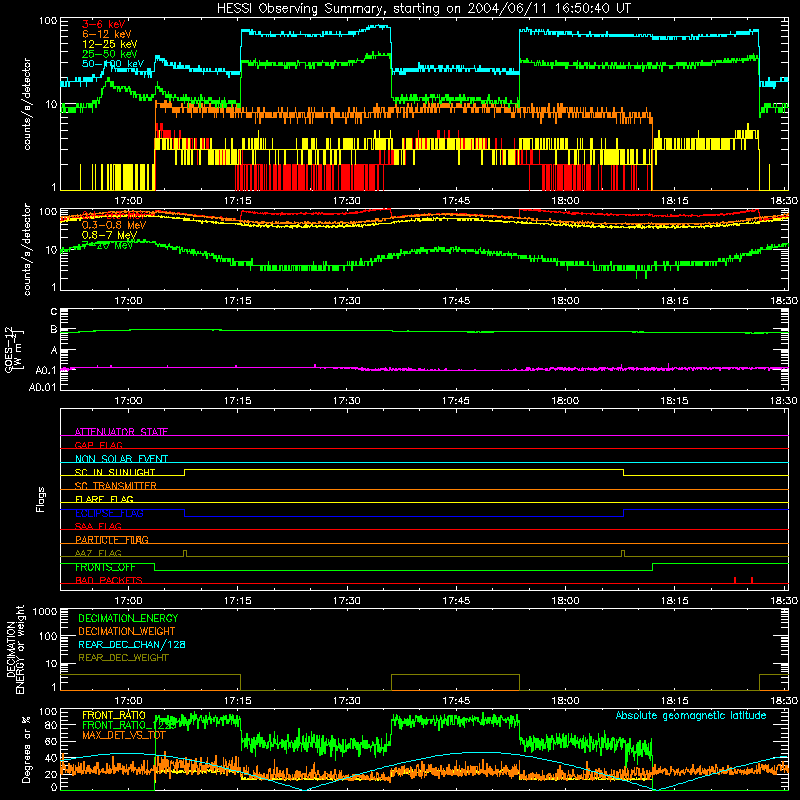Click the A0.1 tick label on GOES axis
The width and height of the screenshot is (800, 800).
(x=46, y=370)
